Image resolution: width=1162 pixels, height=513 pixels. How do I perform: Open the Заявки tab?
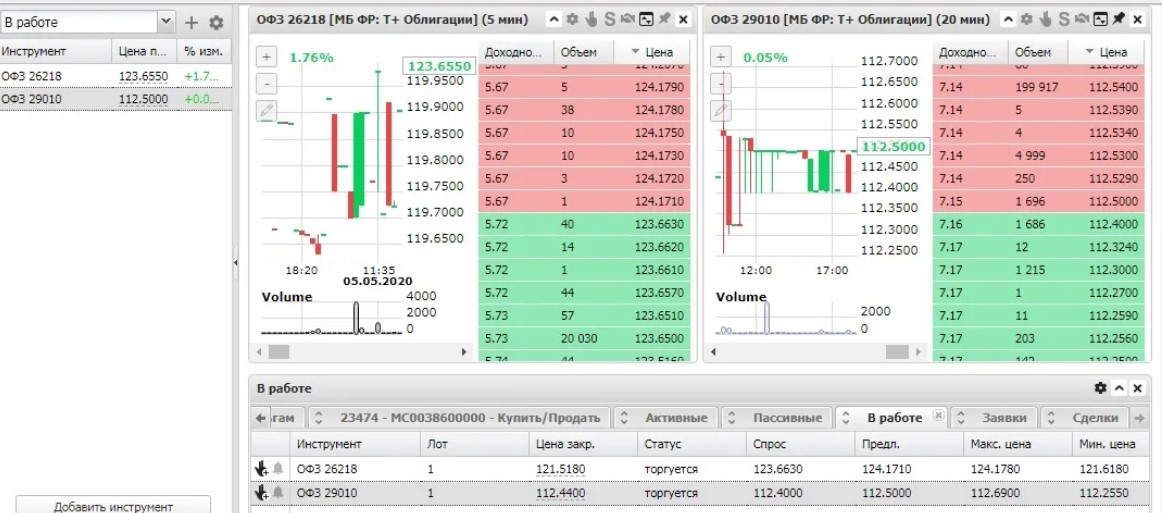coord(1003,417)
